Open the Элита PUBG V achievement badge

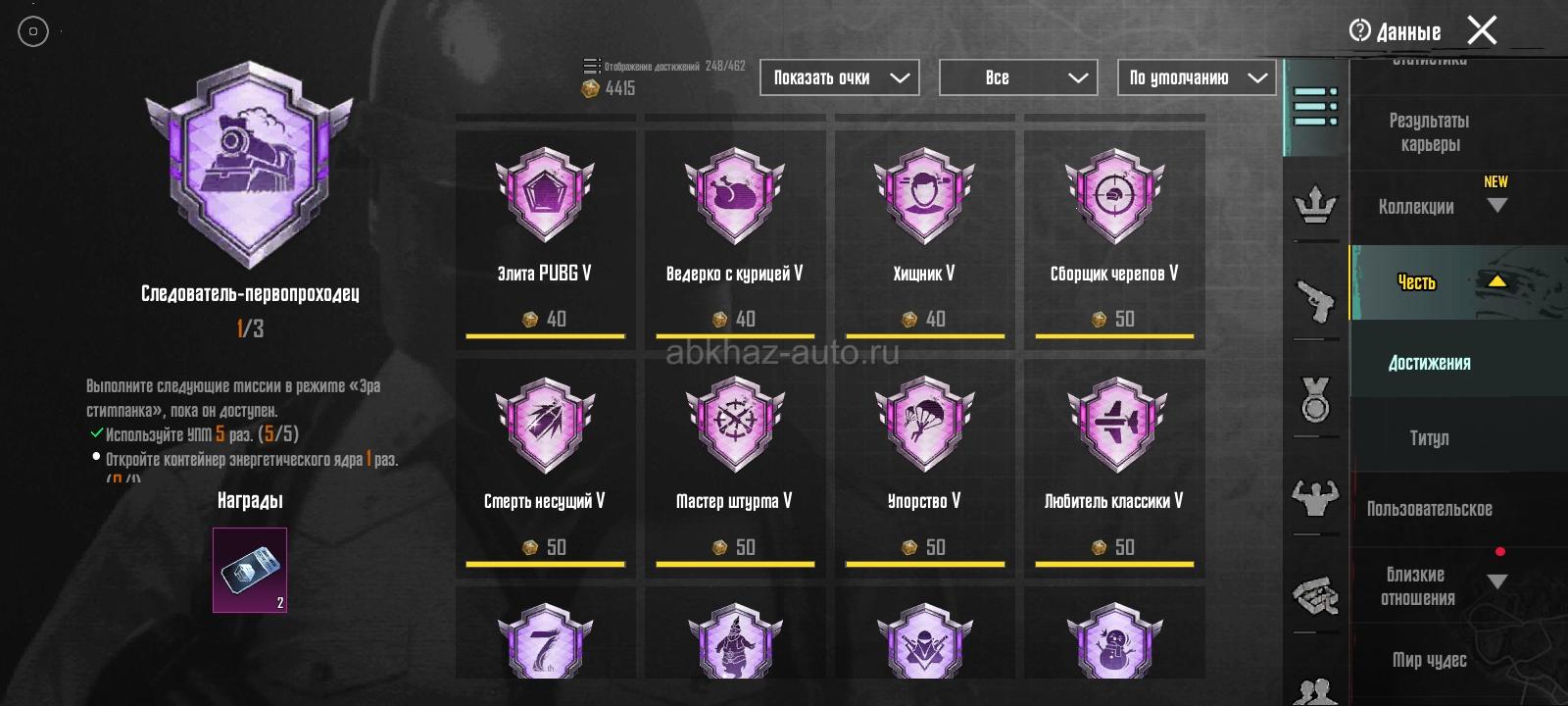click(x=545, y=196)
